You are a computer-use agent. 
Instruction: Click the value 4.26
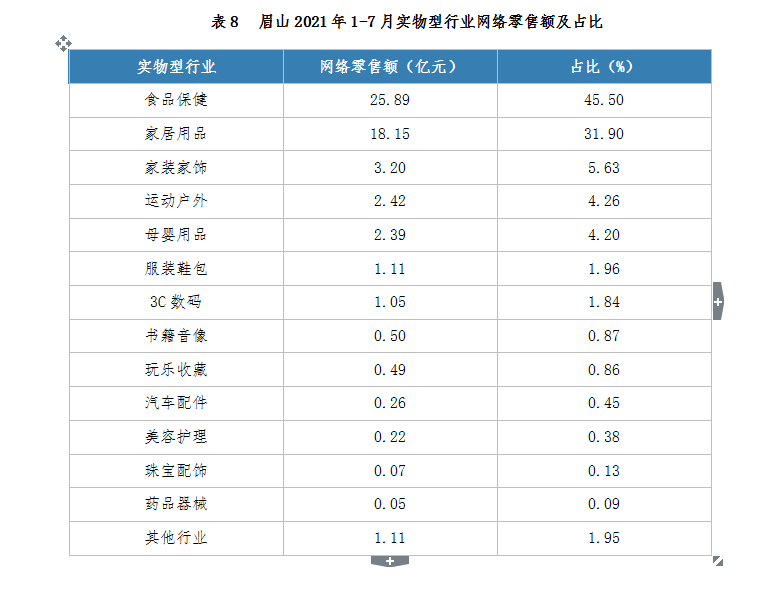(x=604, y=201)
